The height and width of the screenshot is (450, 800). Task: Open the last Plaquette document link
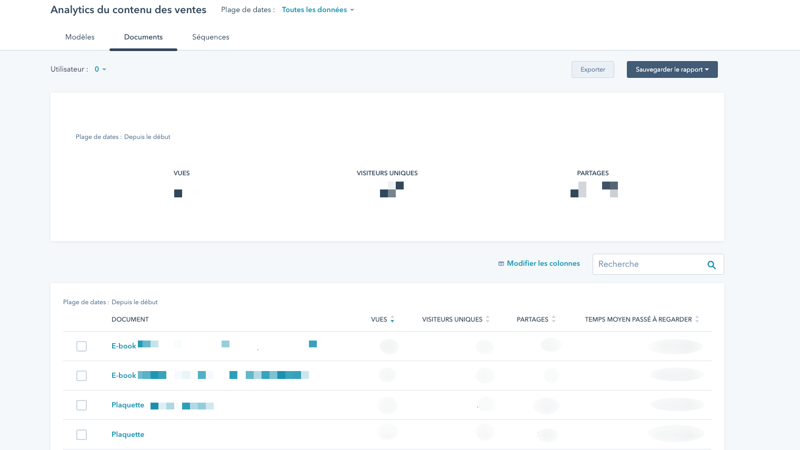(x=128, y=435)
